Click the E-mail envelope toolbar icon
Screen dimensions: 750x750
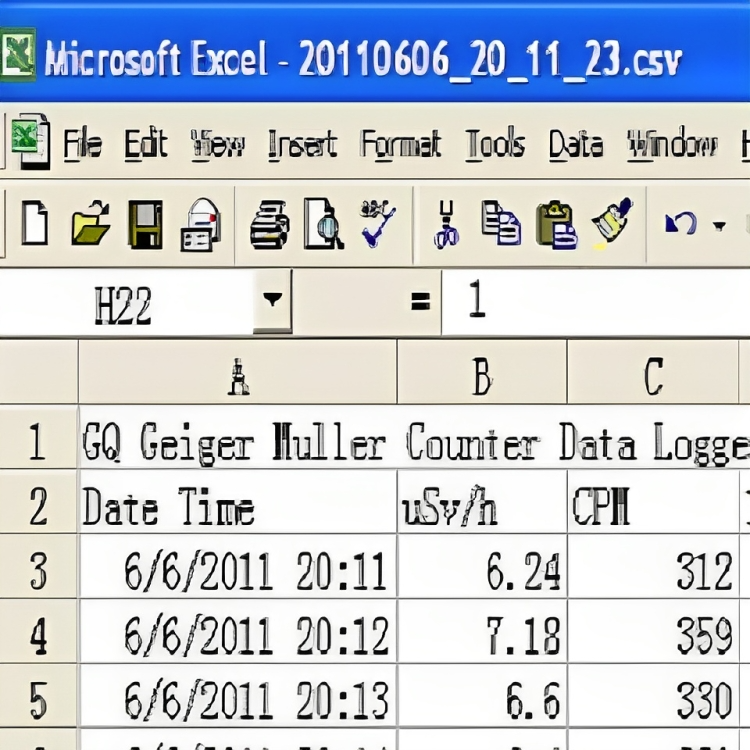point(201,224)
